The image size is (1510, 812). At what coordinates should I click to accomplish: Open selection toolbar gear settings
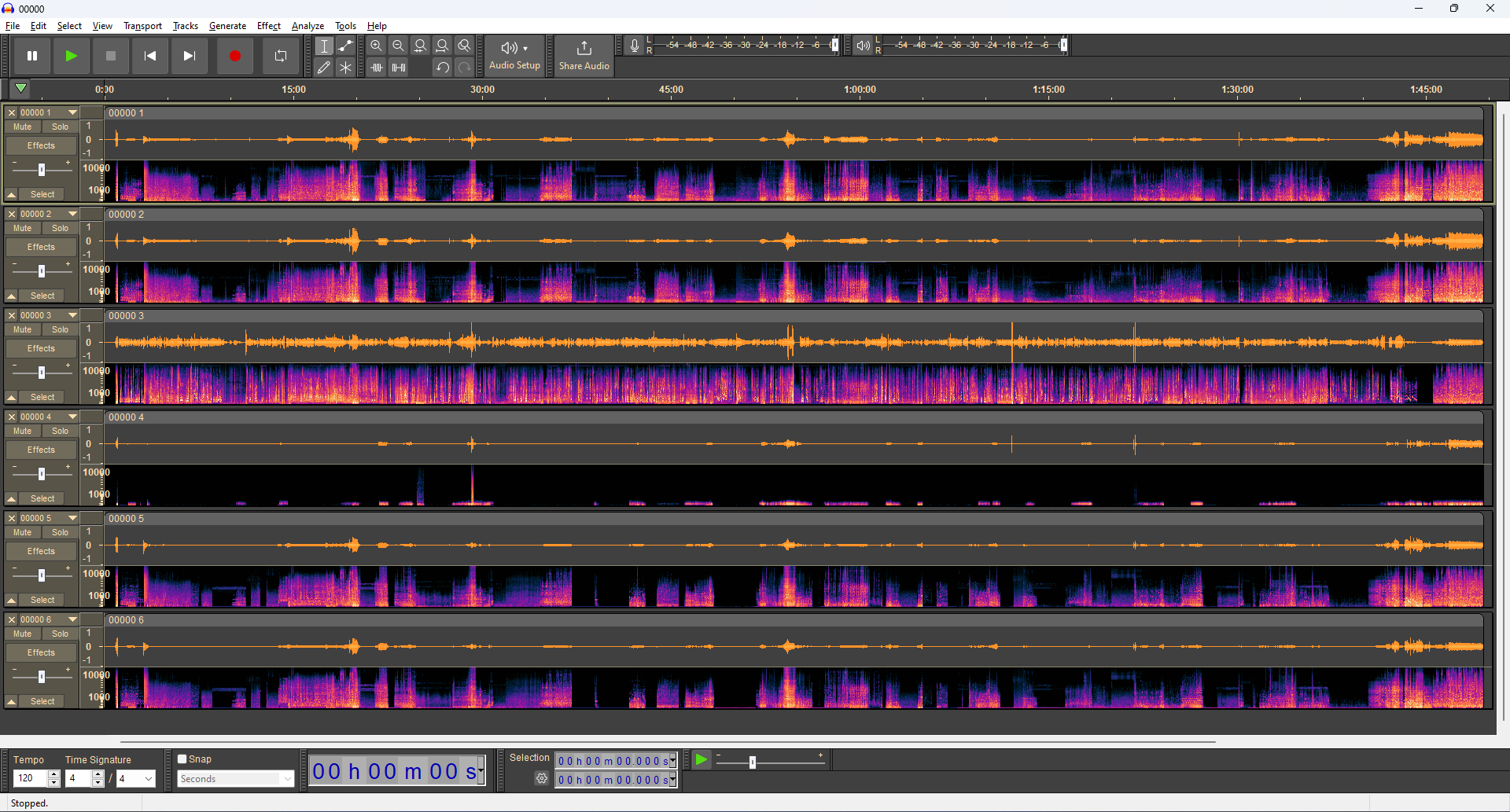542,778
